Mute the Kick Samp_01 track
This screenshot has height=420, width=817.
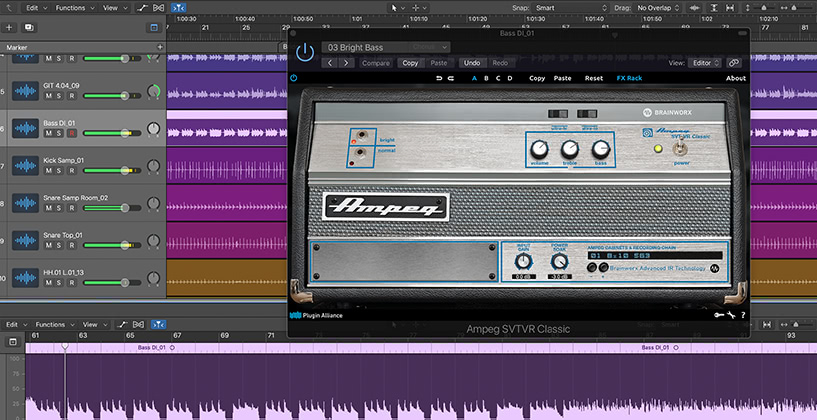(48, 171)
